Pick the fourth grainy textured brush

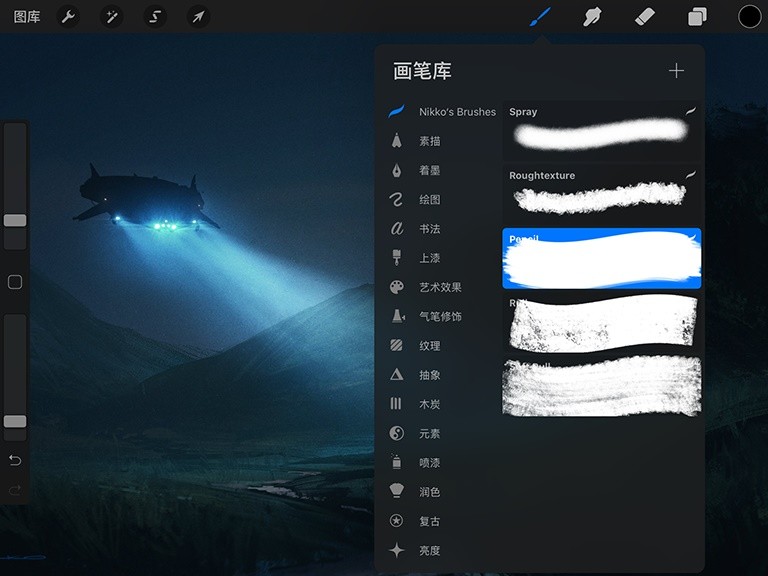click(602, 322)
